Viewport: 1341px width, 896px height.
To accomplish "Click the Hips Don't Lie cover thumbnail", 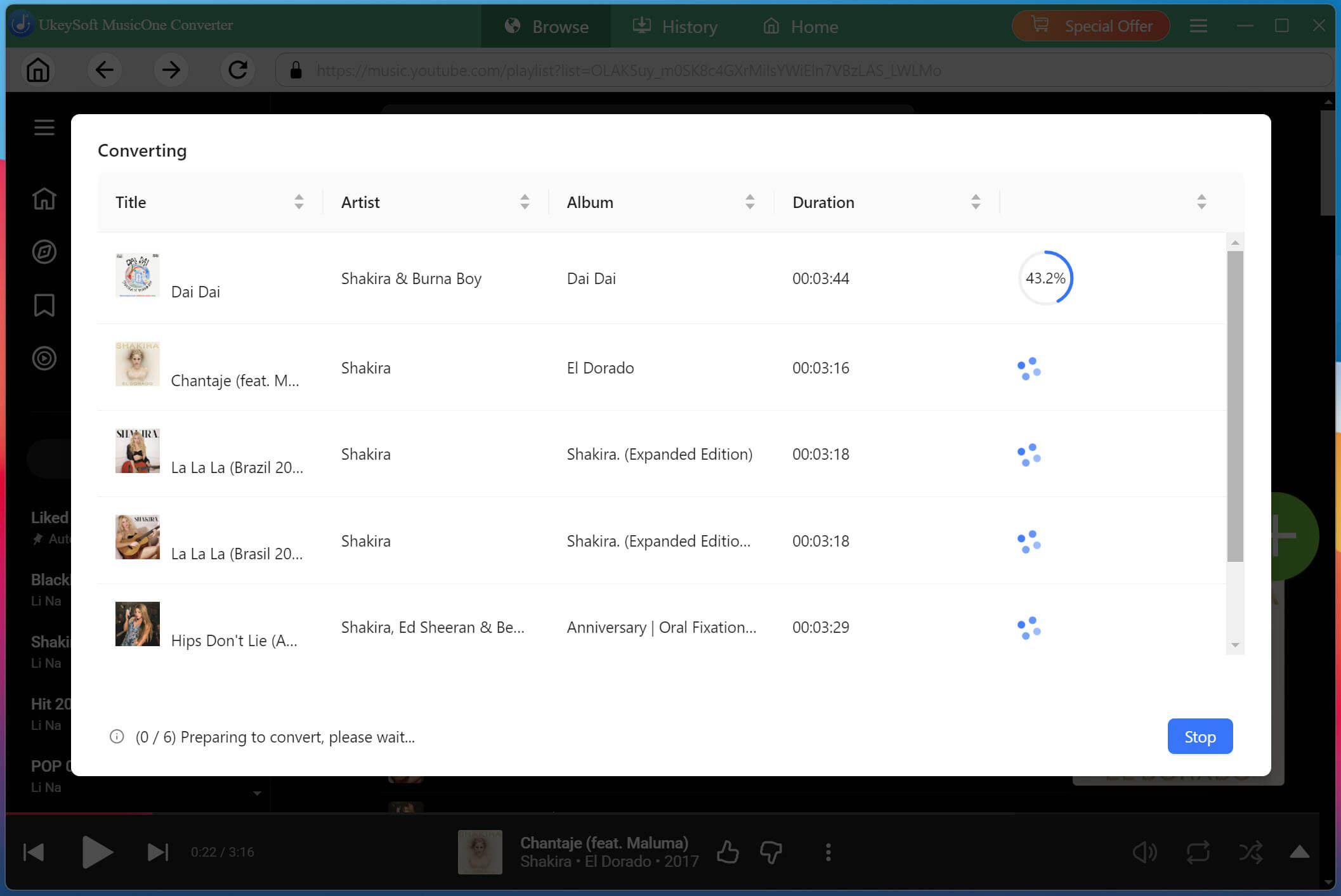I will click(x=137, y=624).
